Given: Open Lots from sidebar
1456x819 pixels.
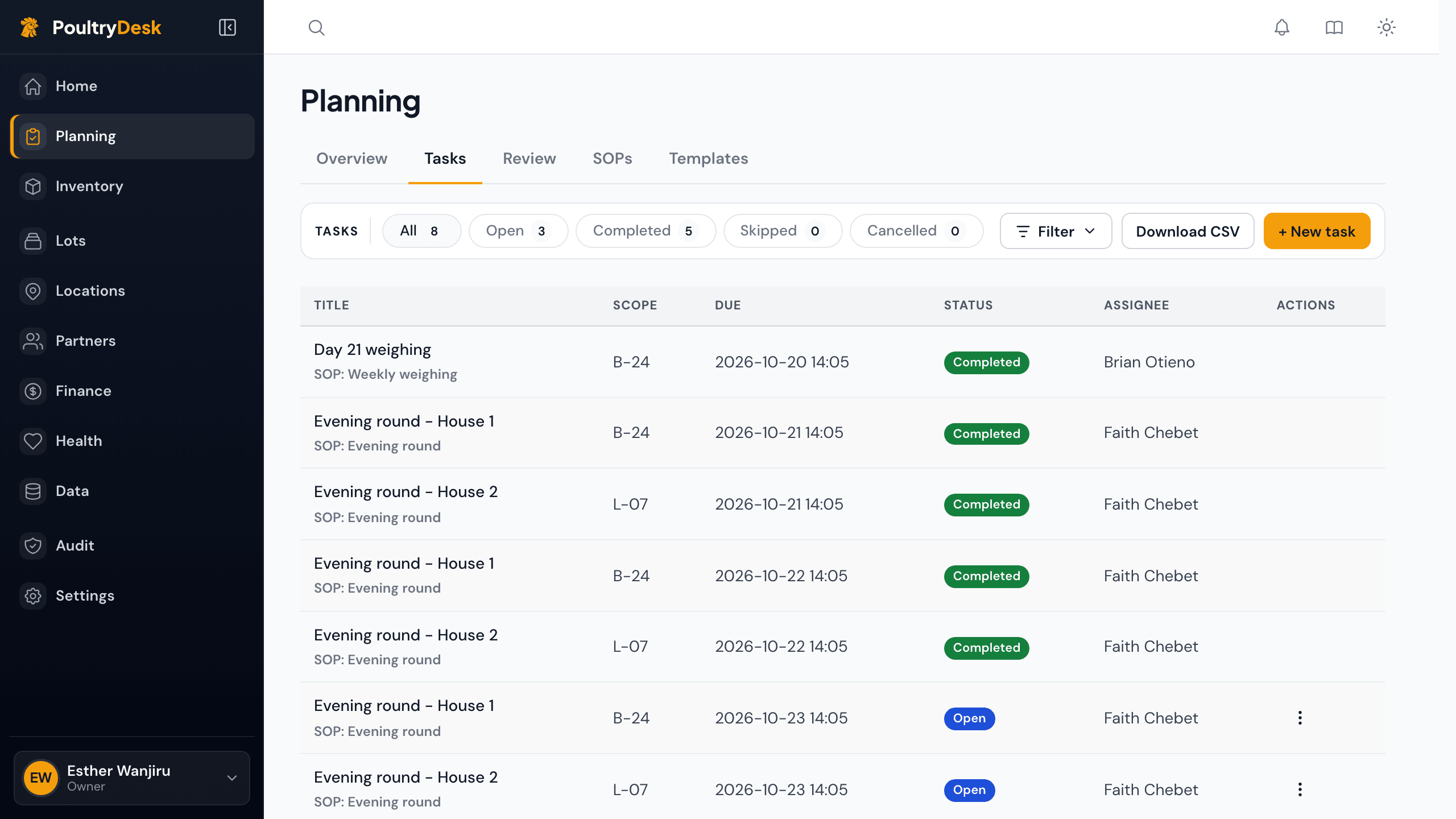Looking at the screenshot, I should pos(132,241).
